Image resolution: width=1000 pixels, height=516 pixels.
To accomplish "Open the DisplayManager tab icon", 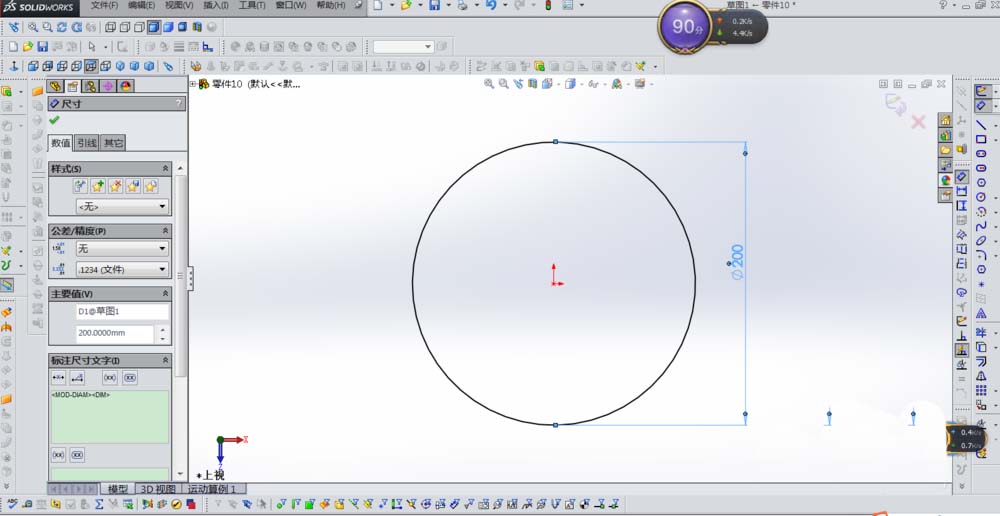I will [126, 86].
